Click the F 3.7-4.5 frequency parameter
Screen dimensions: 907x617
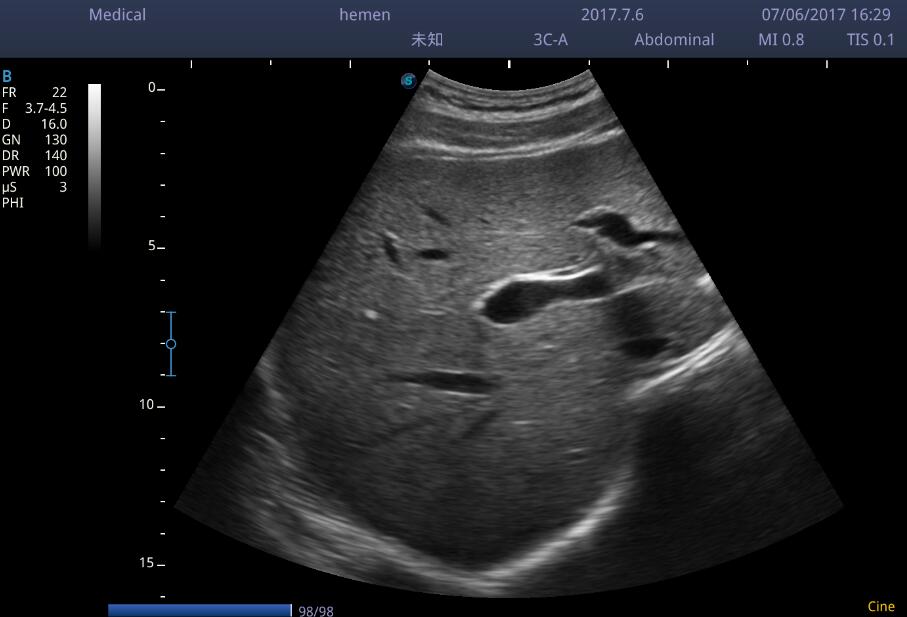34,108
